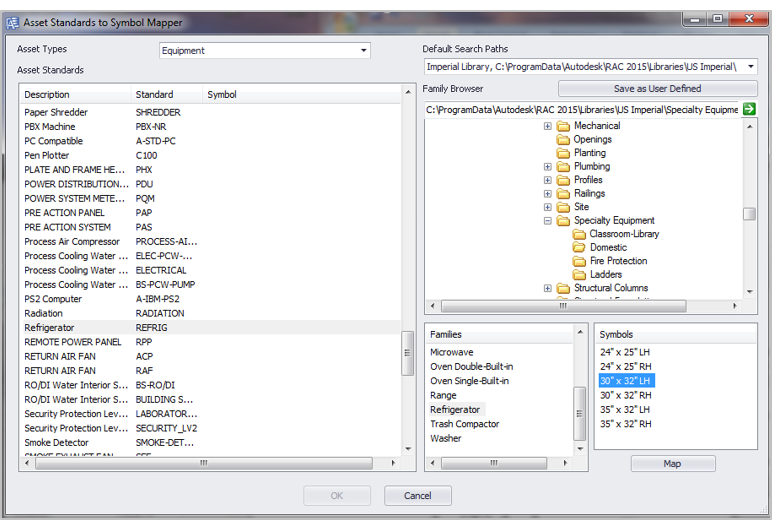772x520 pixels.
Task: Select the Smoke Detector asset row
Action: point(56,443)
